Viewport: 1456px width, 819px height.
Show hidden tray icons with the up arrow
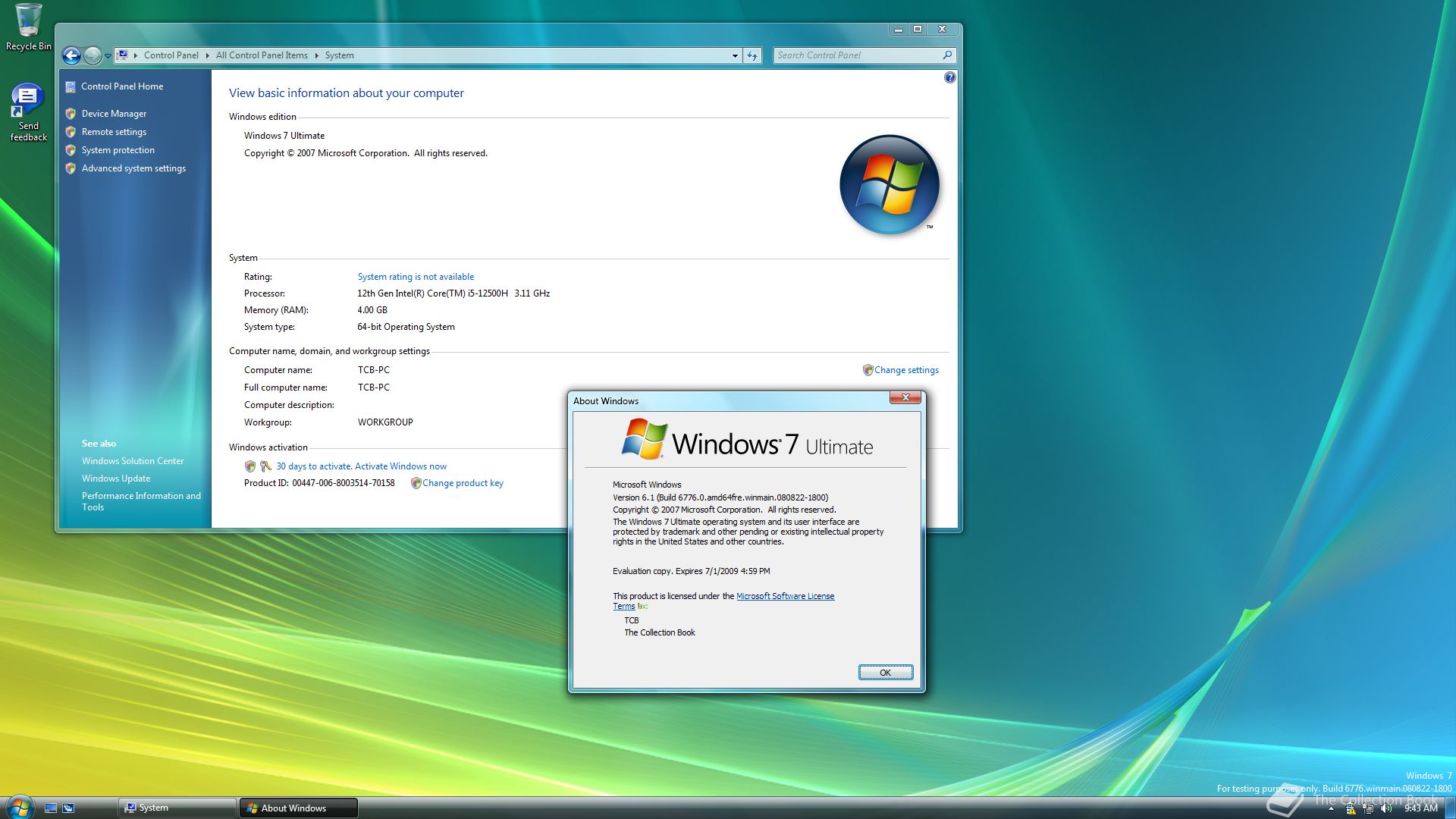click(x=1331, y=809)
